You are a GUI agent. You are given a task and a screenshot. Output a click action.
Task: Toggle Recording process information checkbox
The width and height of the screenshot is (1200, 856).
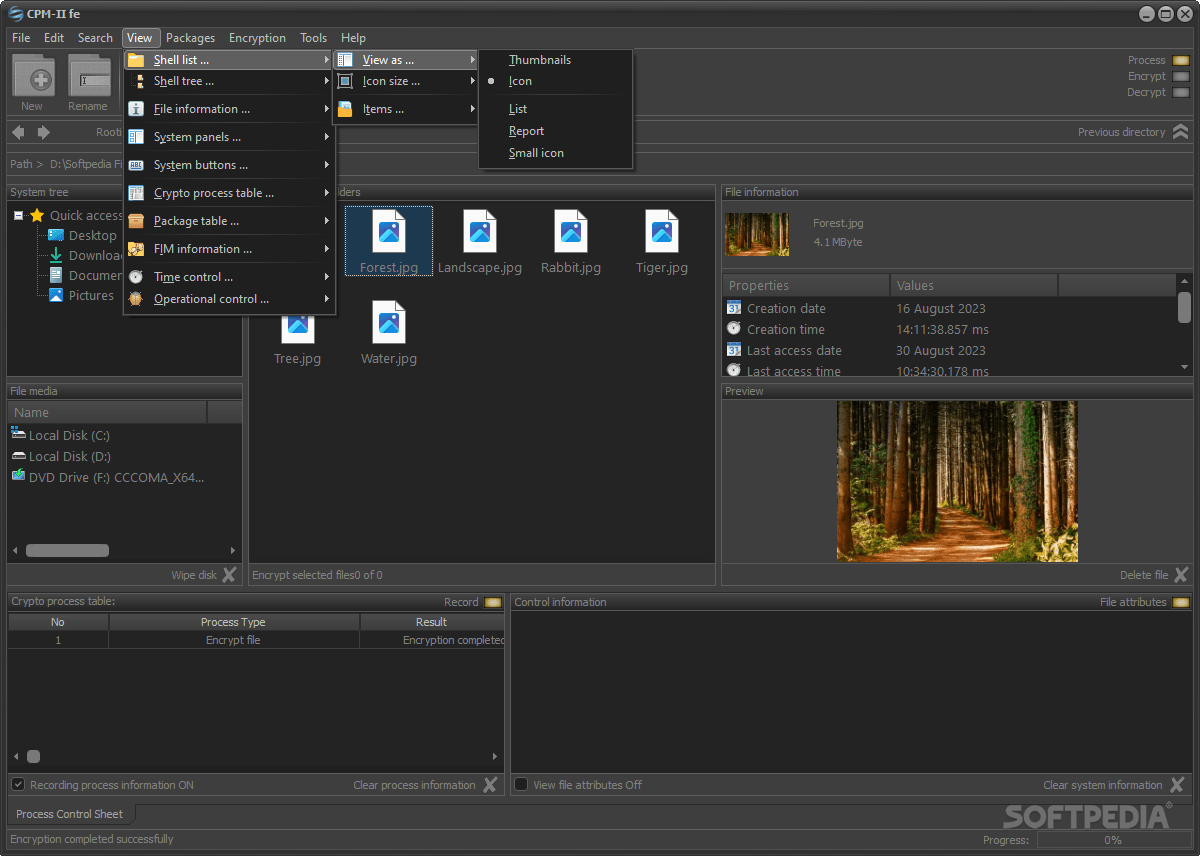point(18,785)
